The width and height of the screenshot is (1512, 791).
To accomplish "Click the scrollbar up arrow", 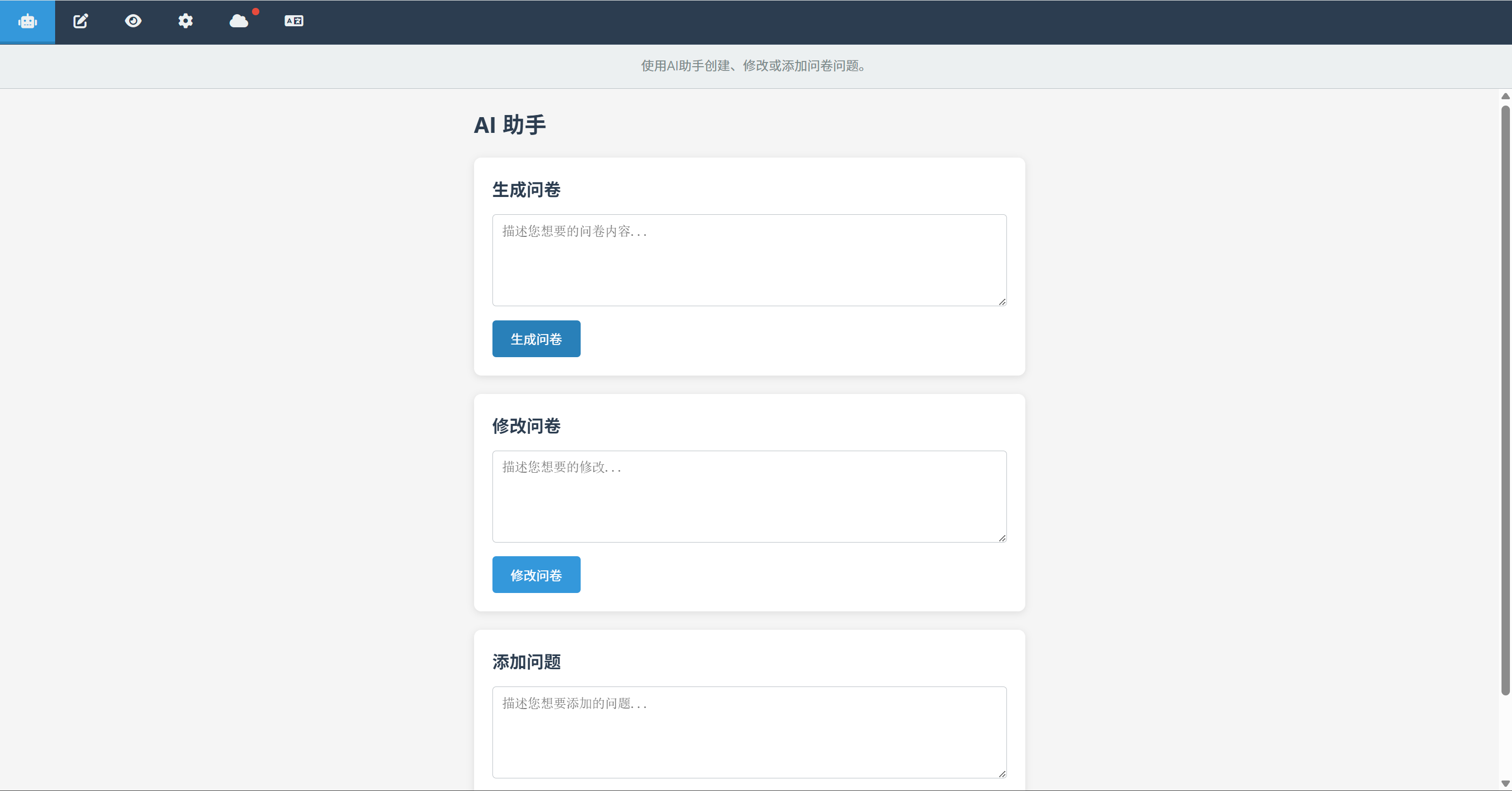I will [1505, 96].
